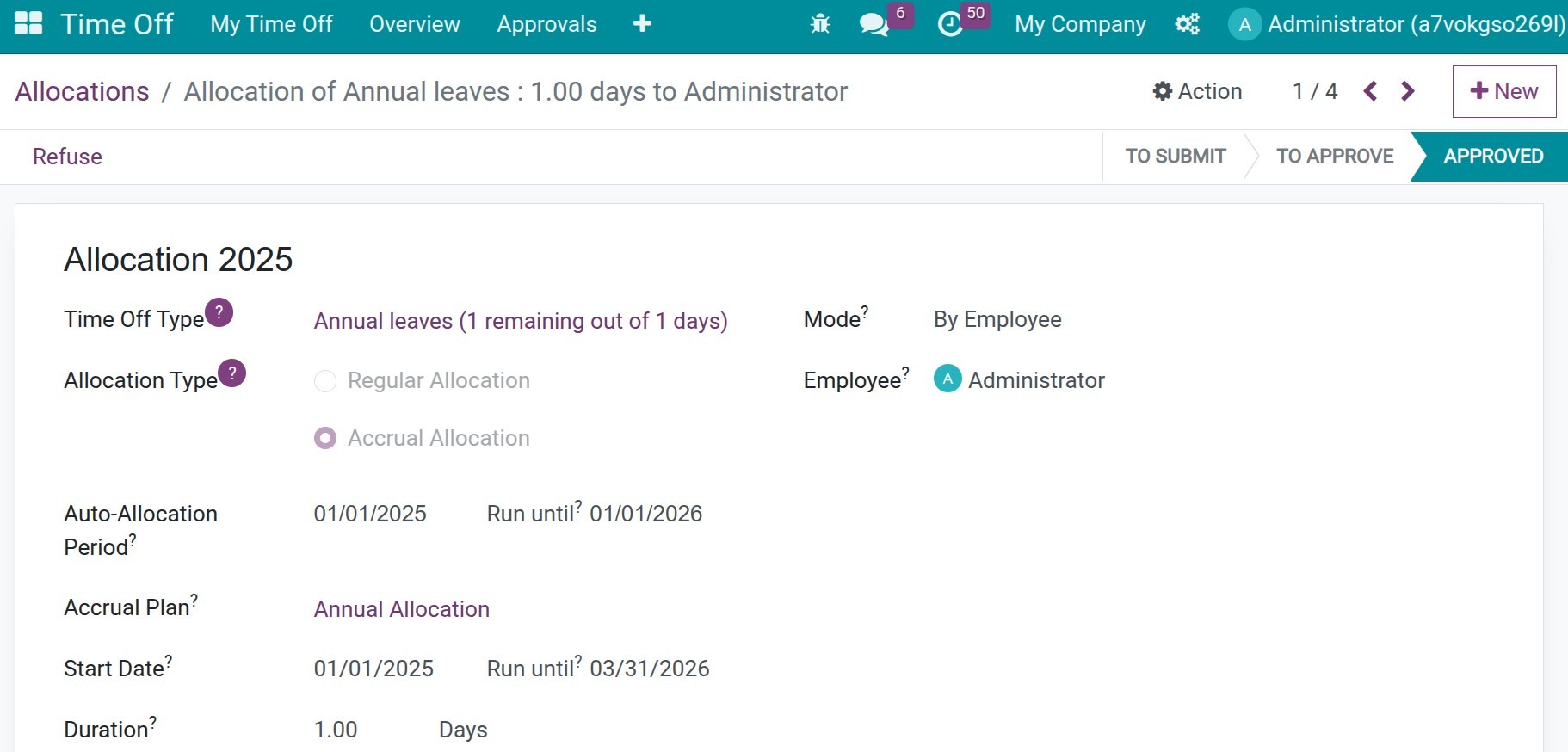Click the Refuse button
The width and height of the screenshot is (1568, 752).
pos(67,157)
